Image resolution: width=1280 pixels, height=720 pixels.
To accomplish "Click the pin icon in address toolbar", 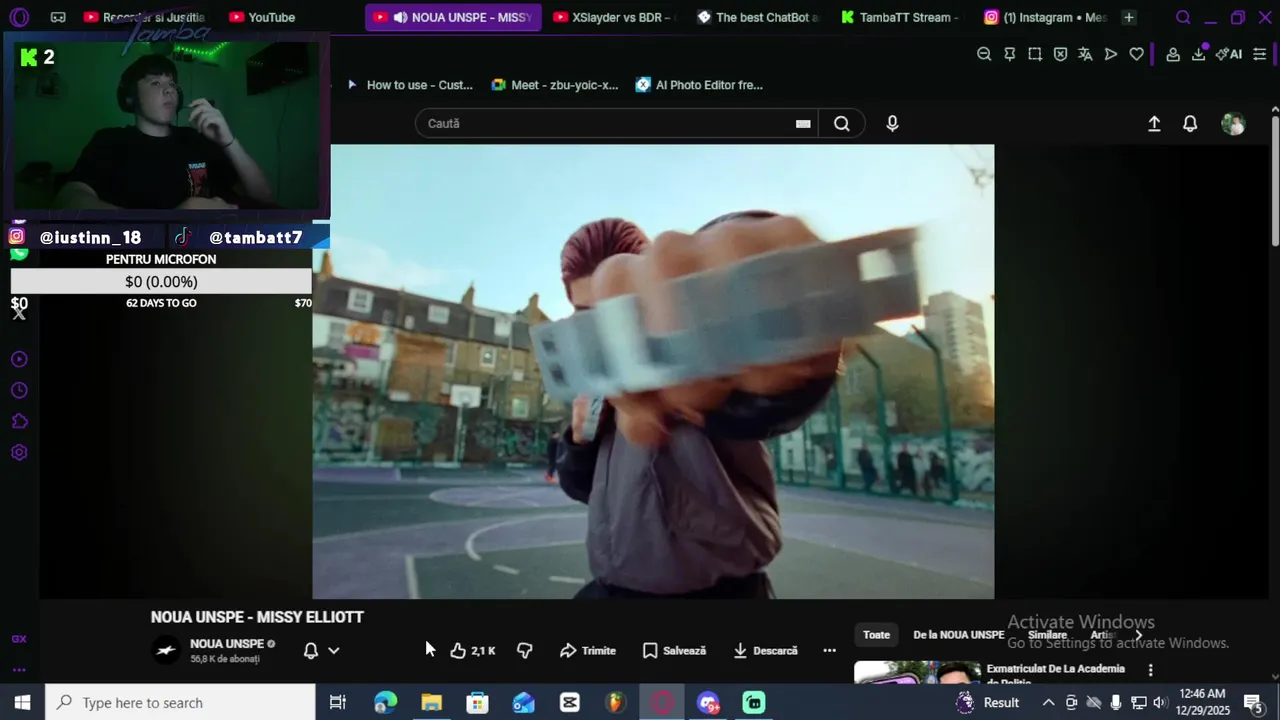I will pos(1010,54).
